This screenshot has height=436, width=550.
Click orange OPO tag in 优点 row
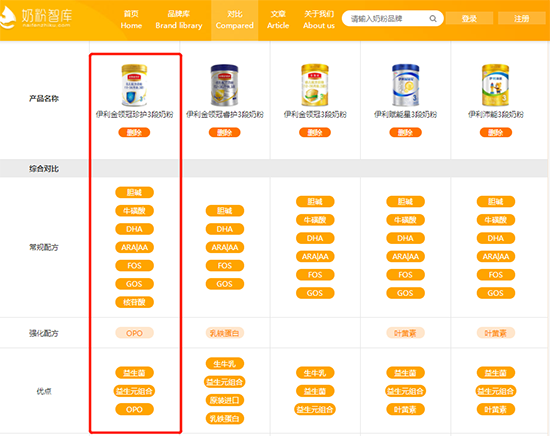click(134, 409)
